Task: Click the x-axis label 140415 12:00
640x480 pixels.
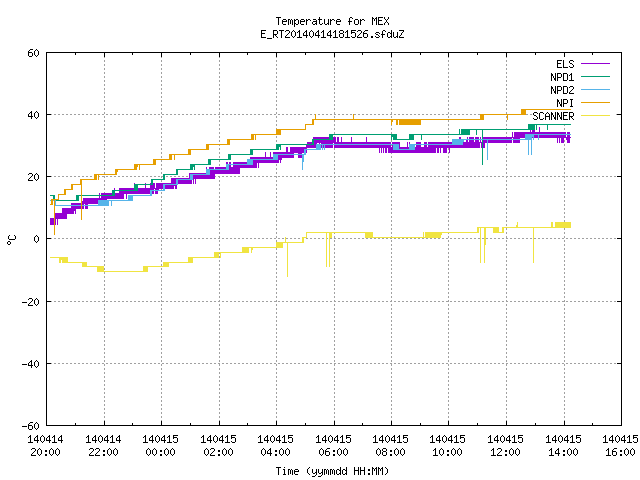Action: 506,446
